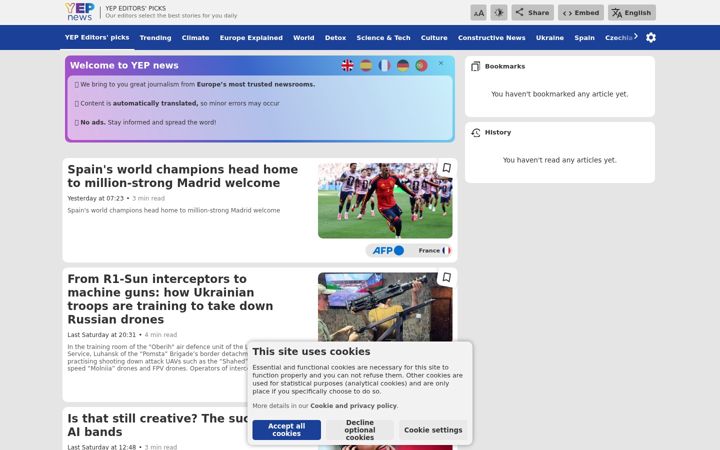Open the Climate section
Image resolution: width=720 pixels, height=450 pixels.
195,38
